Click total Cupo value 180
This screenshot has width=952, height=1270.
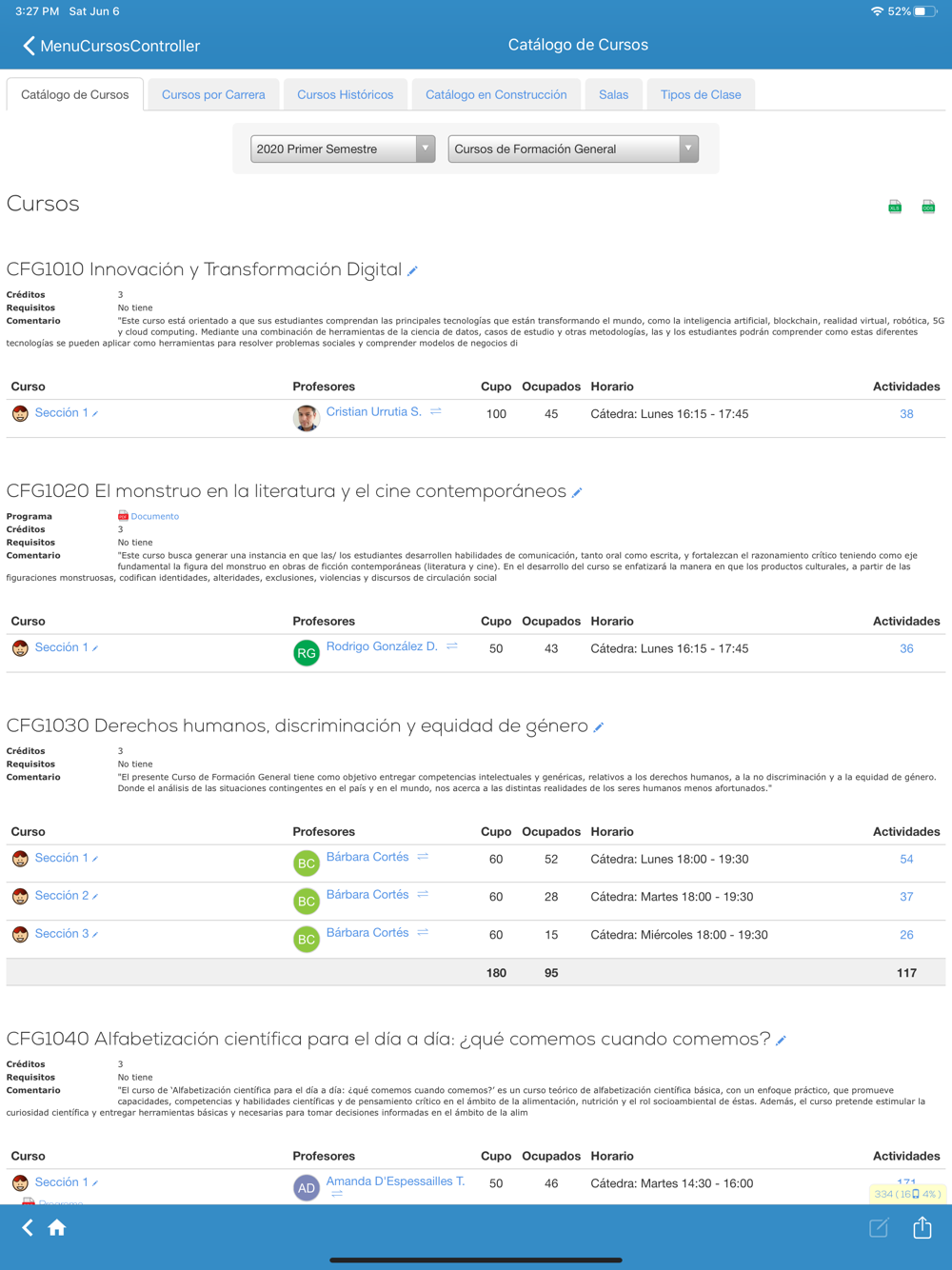tap(496, 973)
